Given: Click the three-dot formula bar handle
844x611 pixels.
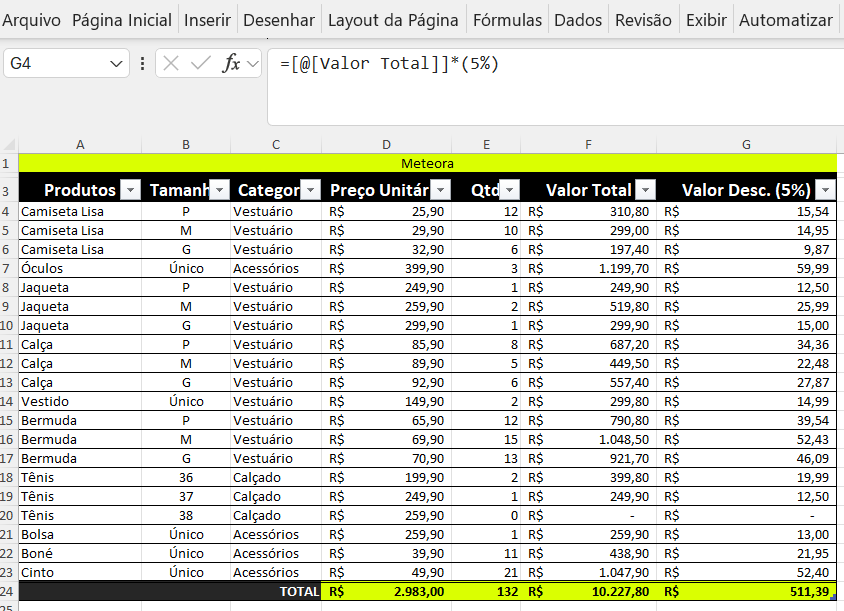Looking at the screenshot, I should [x=142, y=64].
